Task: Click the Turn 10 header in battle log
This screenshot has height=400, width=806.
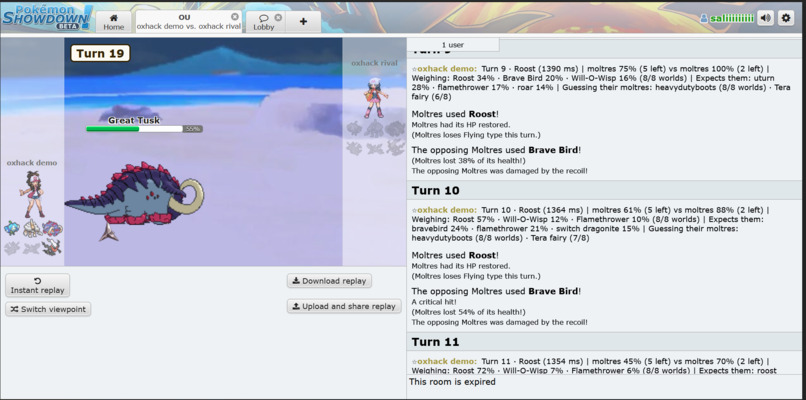Action: pos(435,190)
